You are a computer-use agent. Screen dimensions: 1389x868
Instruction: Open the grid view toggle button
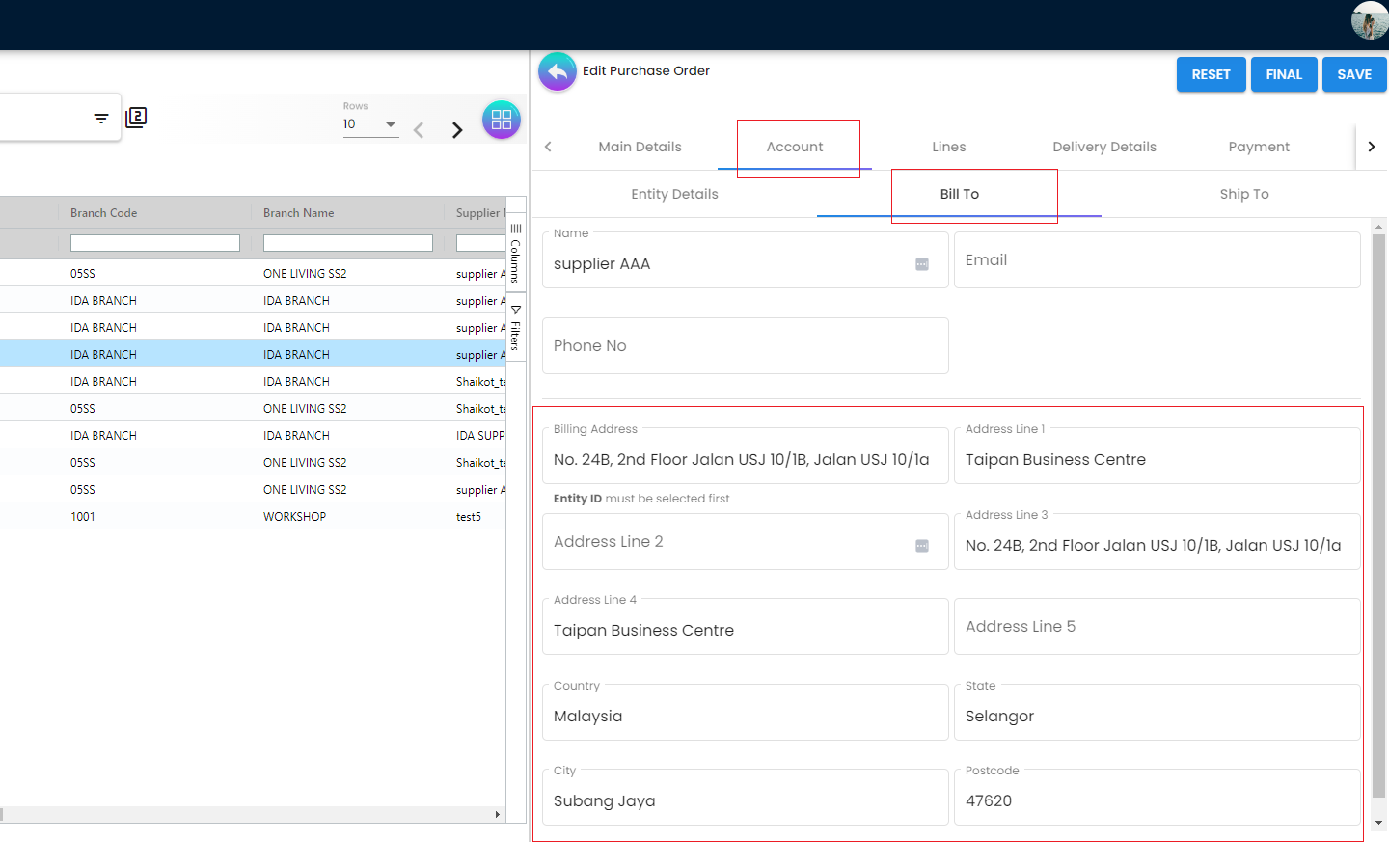click(501, 120)
